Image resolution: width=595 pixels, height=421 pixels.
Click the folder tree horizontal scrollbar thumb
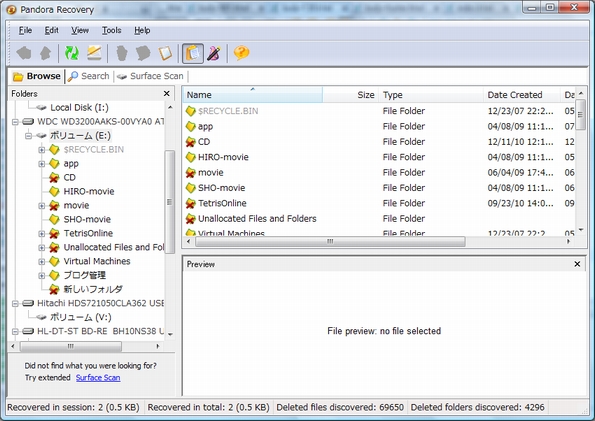71,346
